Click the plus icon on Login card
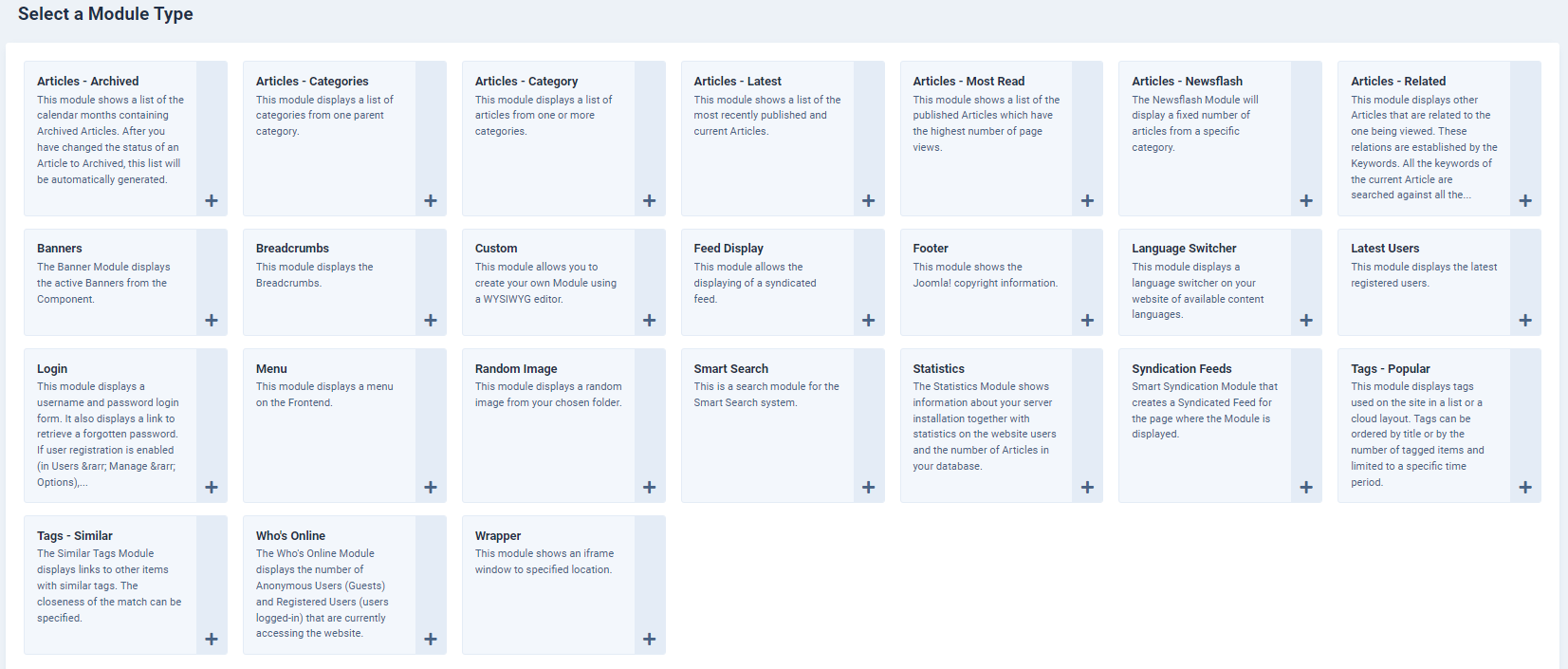This screenshot has height=669, width=1568. pos(212,487)
